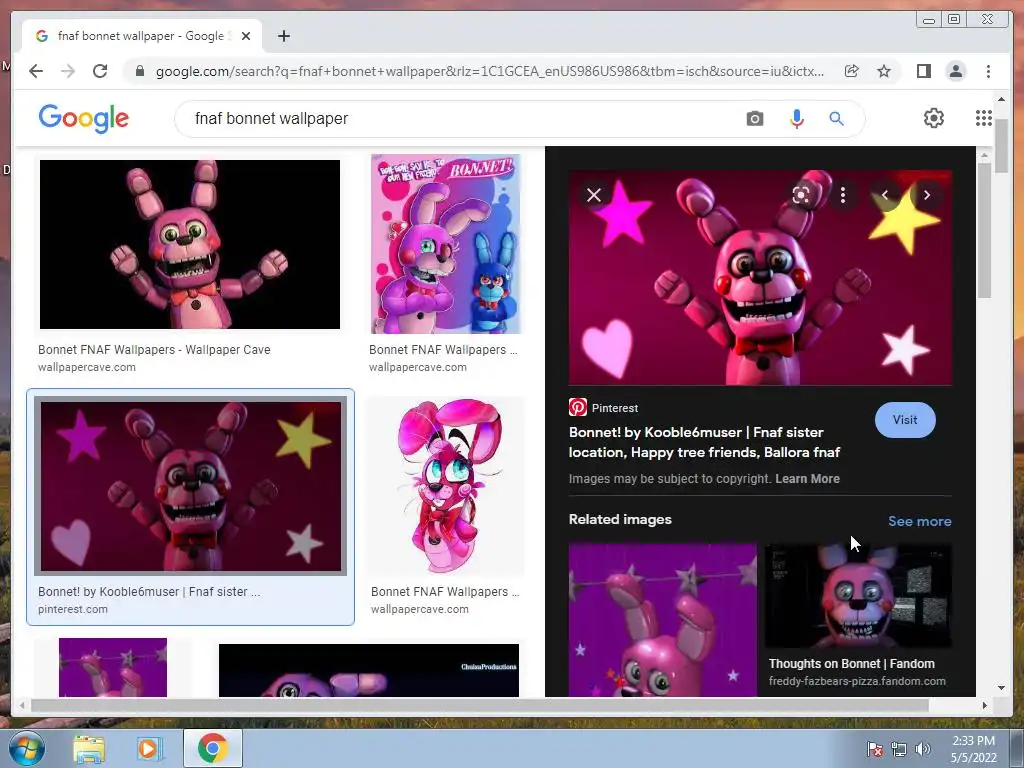Open the Learn More copyright link
The image size is (1024, 768).
[x=807, y=479]
